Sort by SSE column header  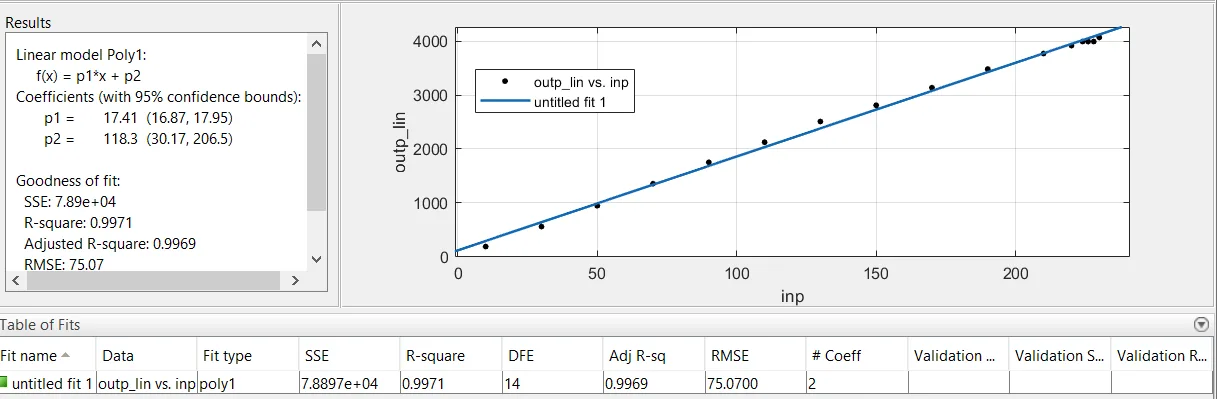coord(348,355)
